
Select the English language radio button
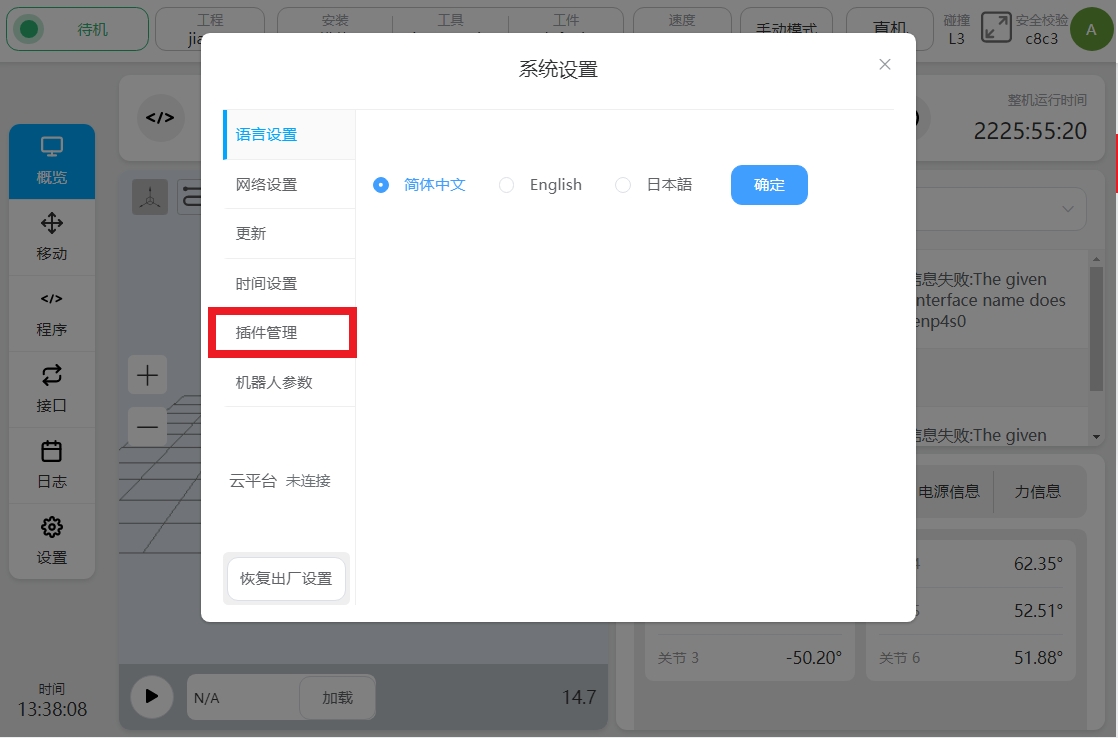pyautogui.click(x=507, y=185)
